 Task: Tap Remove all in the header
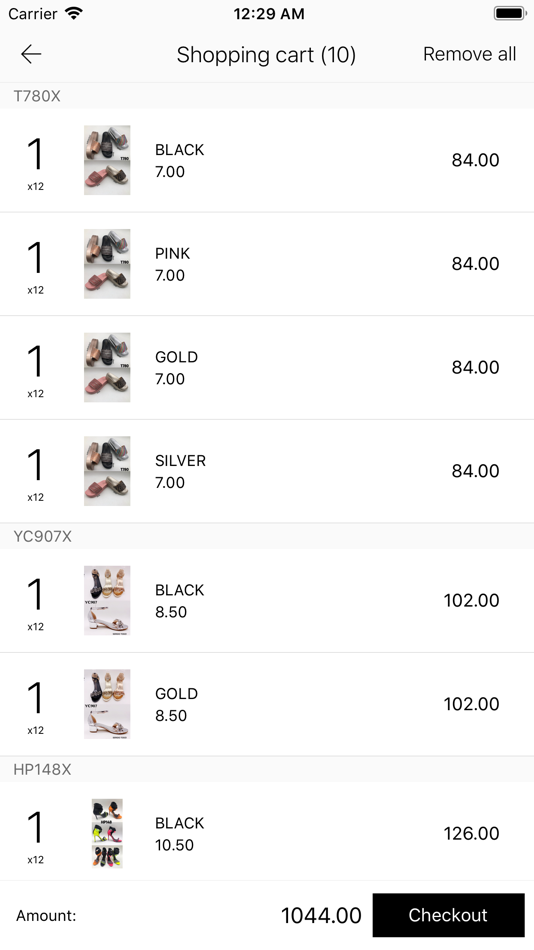(469, 54)
